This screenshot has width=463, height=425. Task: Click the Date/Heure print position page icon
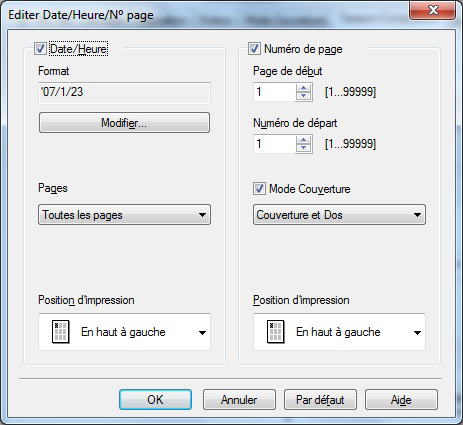pos(61,332)
